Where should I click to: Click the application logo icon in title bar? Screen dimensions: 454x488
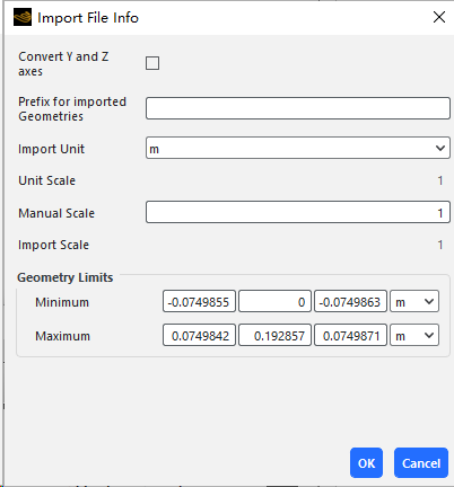click(22, 17)
